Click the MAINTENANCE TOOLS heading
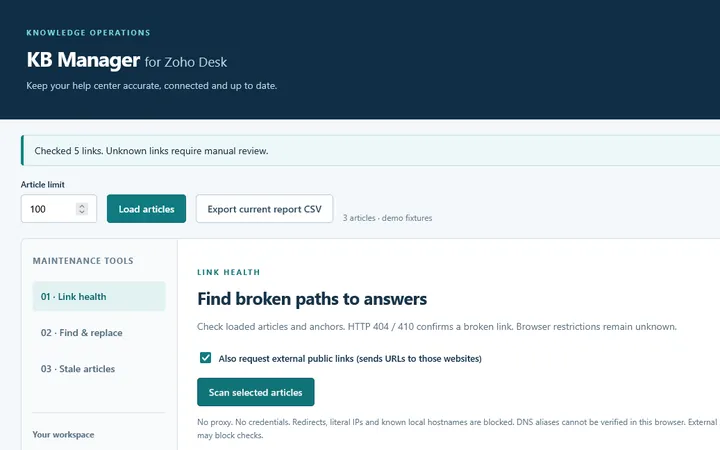Image resolution: width=720 pixels, height=450 pixels. coord(83,261)
